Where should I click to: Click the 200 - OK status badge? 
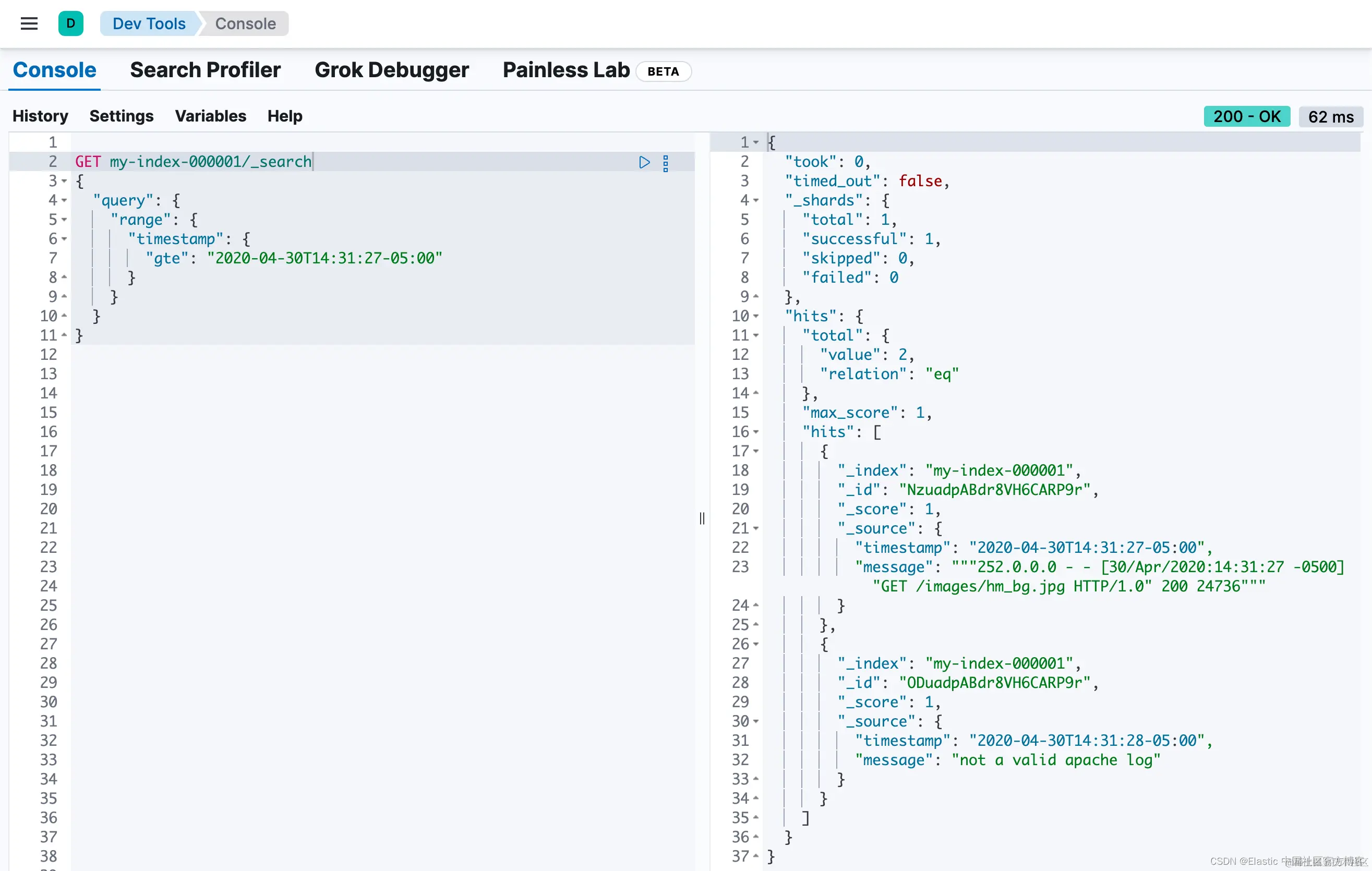[1246, 117]
